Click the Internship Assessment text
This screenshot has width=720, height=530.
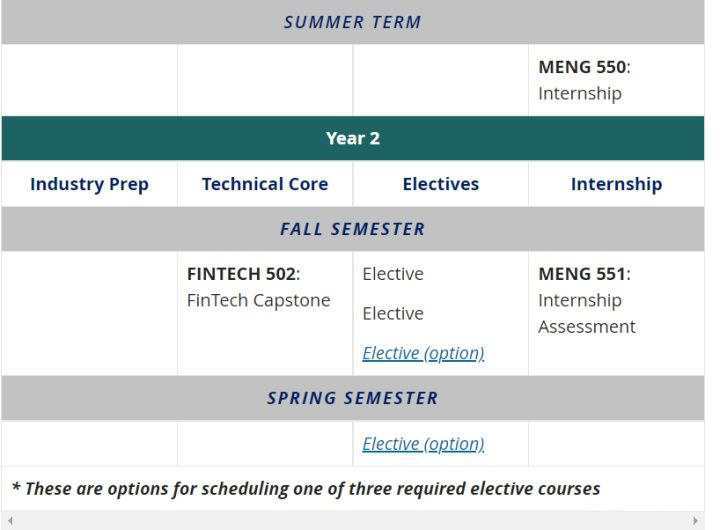587,313
